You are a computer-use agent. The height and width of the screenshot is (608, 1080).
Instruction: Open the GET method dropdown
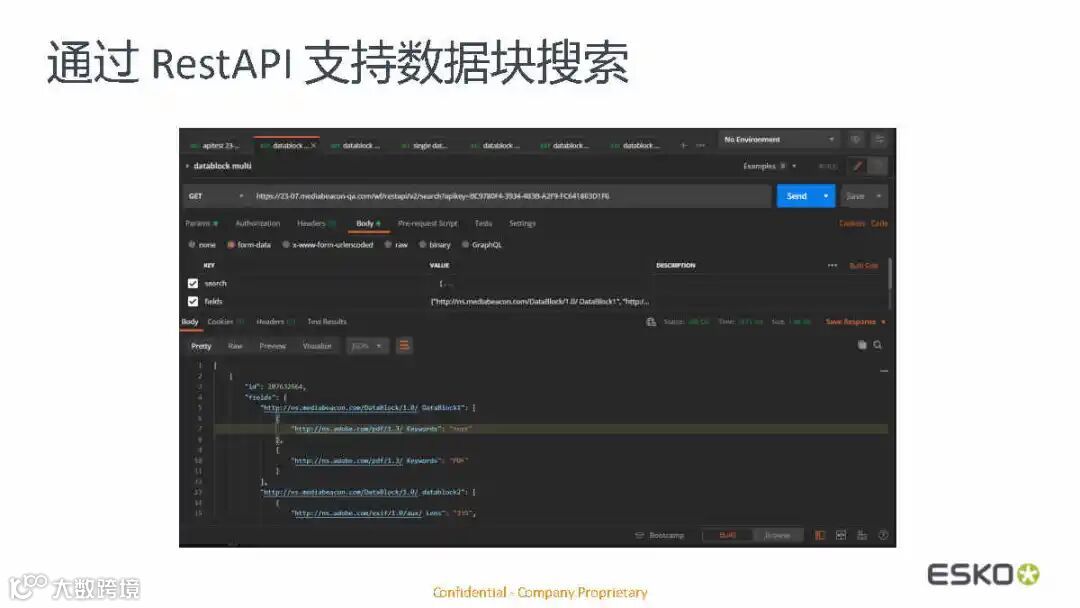click(x=216, y=196)
